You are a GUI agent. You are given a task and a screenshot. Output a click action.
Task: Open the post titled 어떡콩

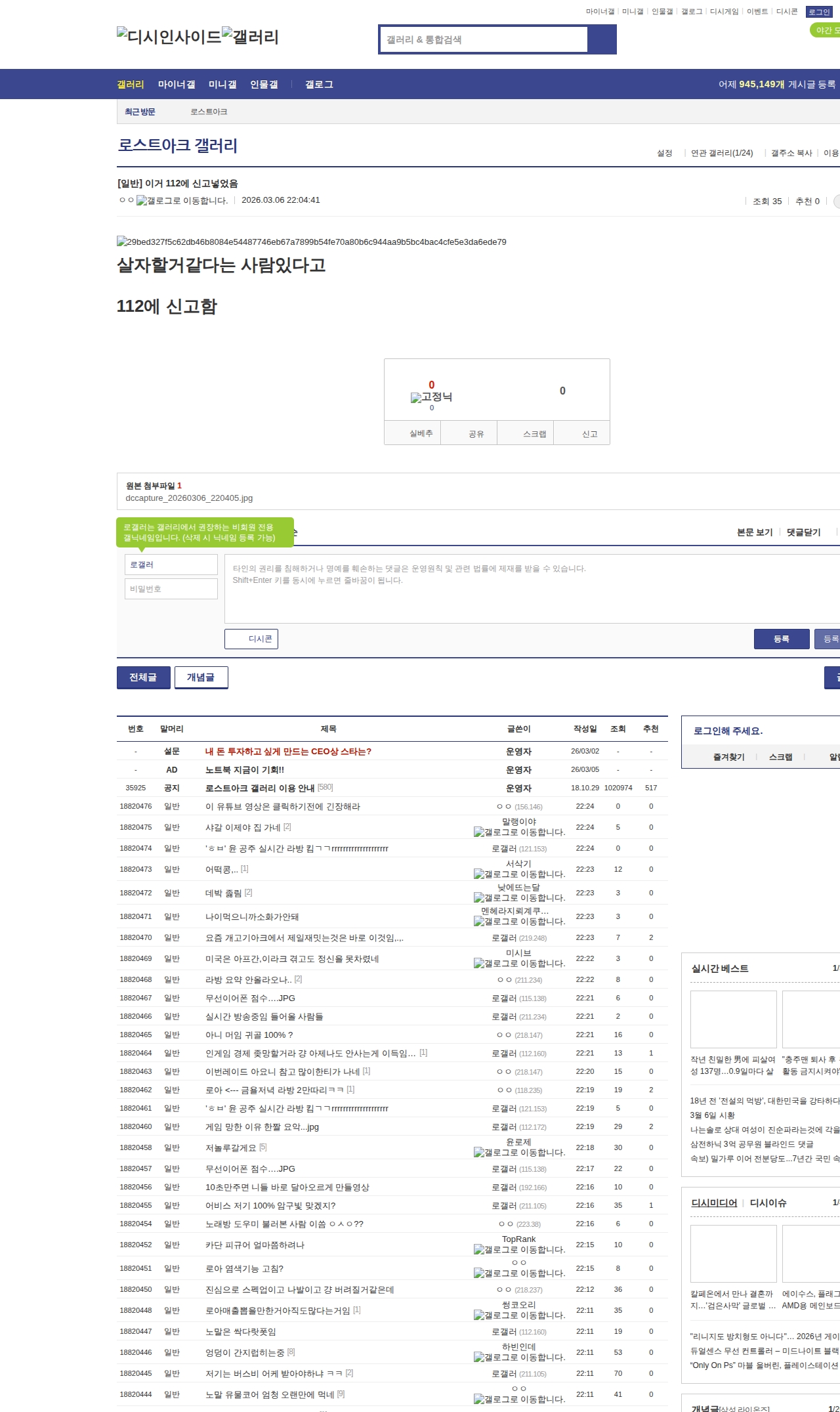point(221,869)
